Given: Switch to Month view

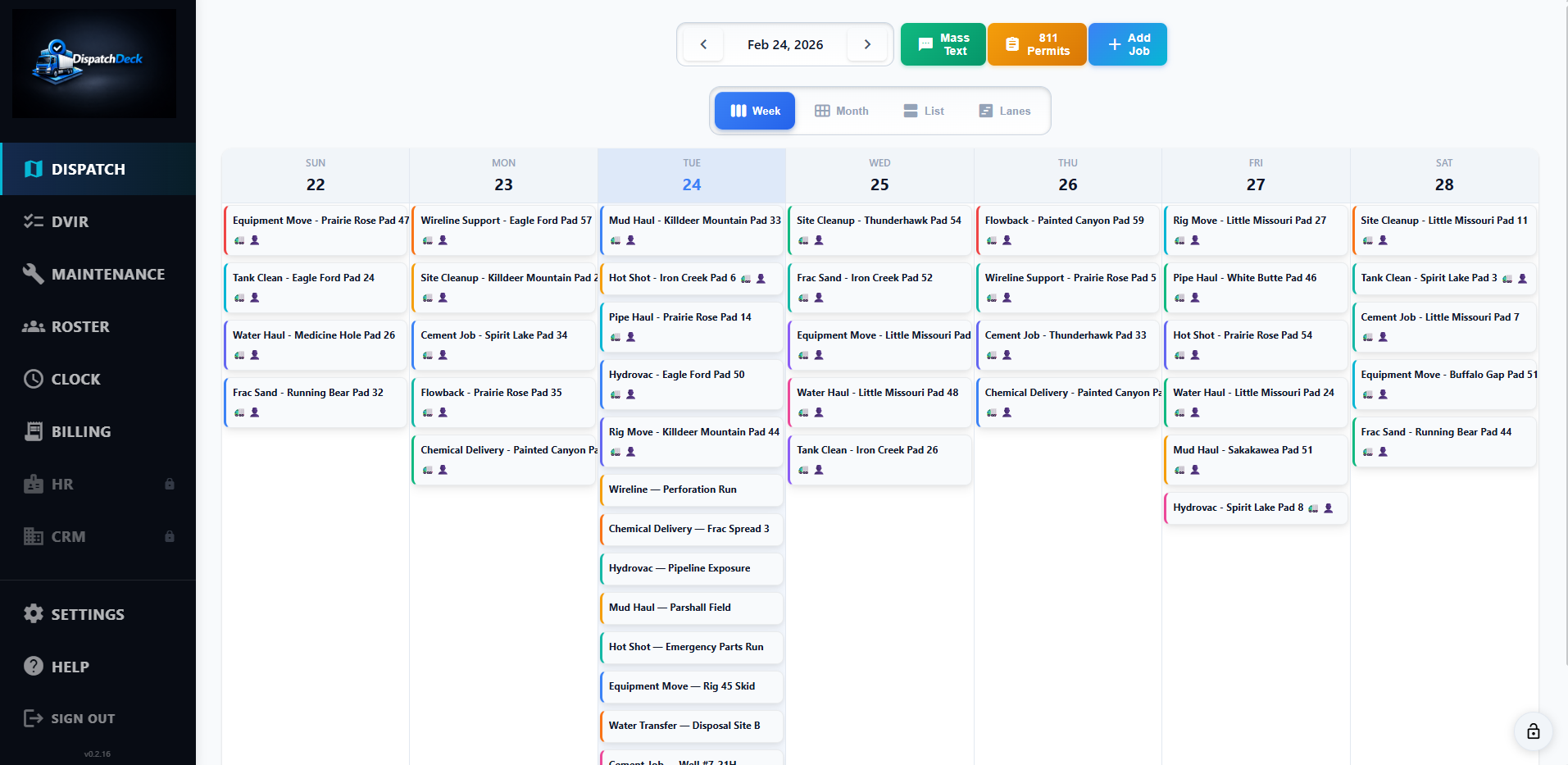Looking at the screenshot, I should [x=842, y=111].
